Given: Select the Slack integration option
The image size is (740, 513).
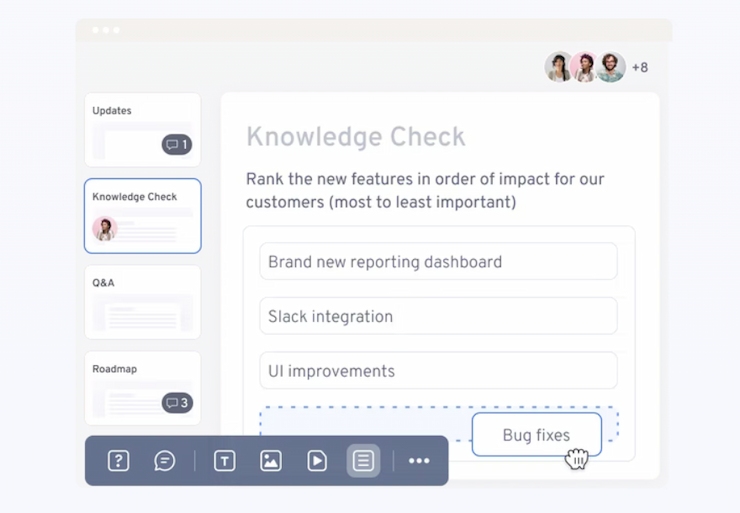Looking at the screenshot, I should (438, 316).
